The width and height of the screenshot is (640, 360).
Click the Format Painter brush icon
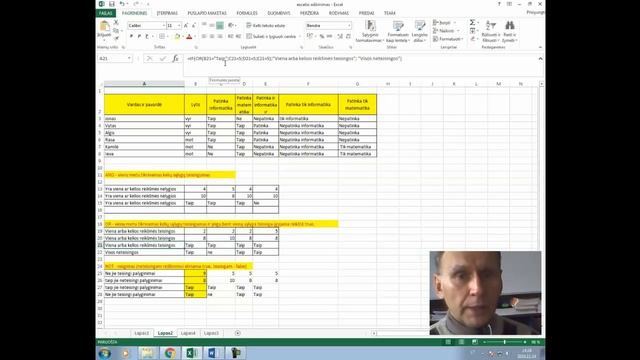[116, 38]
